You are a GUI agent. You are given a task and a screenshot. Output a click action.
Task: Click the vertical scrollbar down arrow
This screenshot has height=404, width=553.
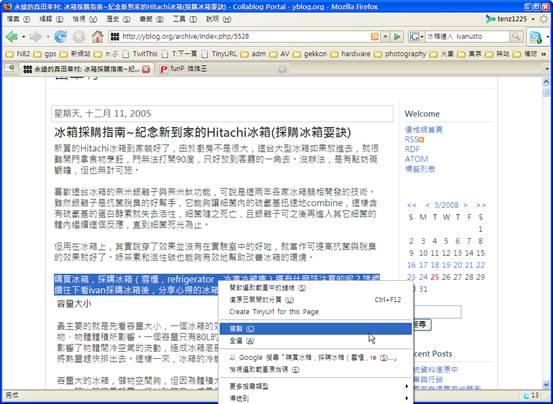pos(546,384)
